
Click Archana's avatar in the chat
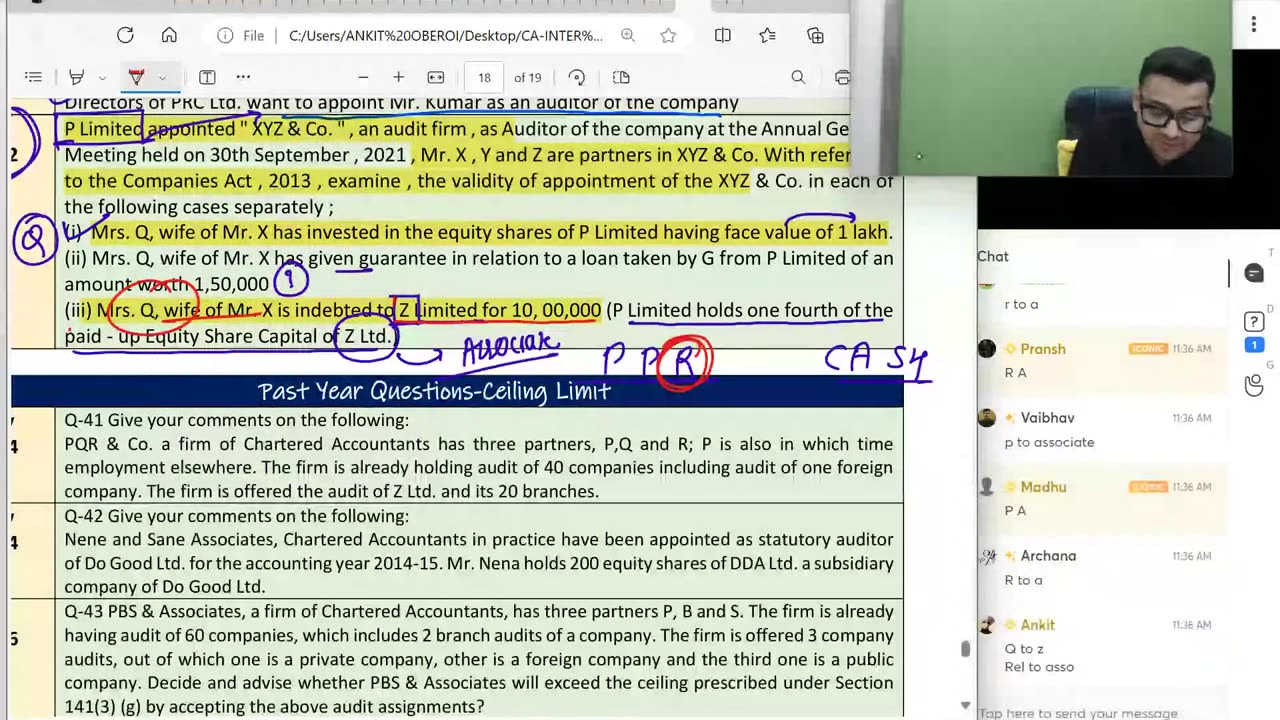click(x=987, y=556)
